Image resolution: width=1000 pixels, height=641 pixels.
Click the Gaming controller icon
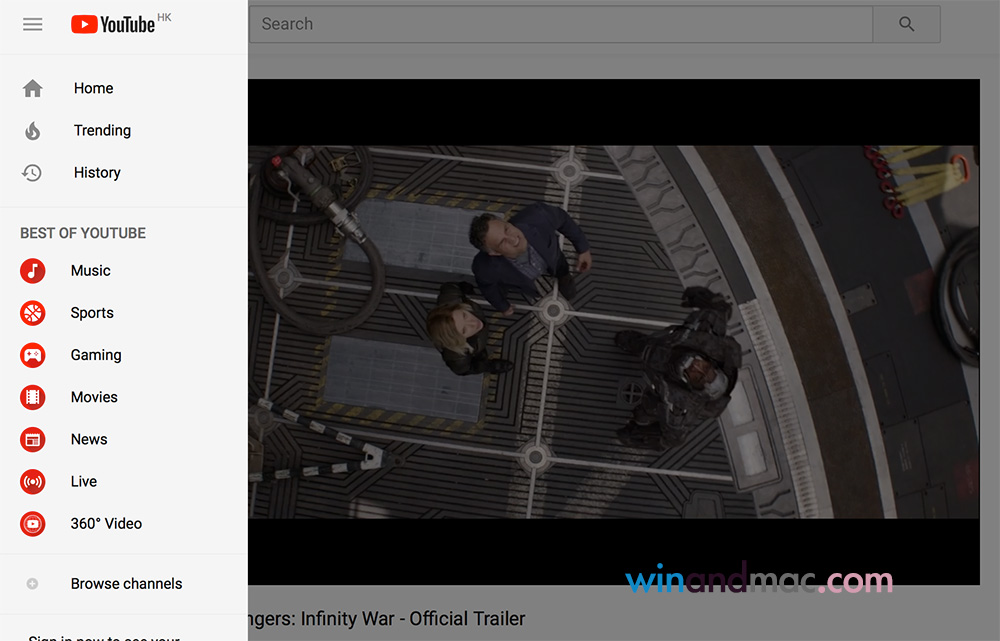click(x=33, y=355)
